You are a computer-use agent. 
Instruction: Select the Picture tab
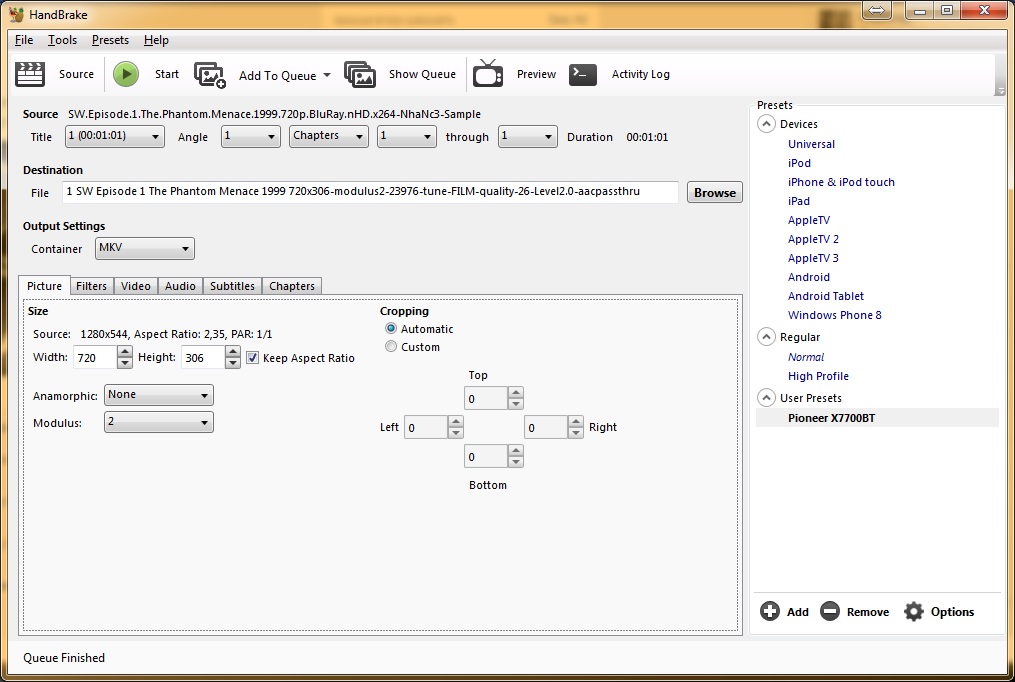[x=44, y=285]
